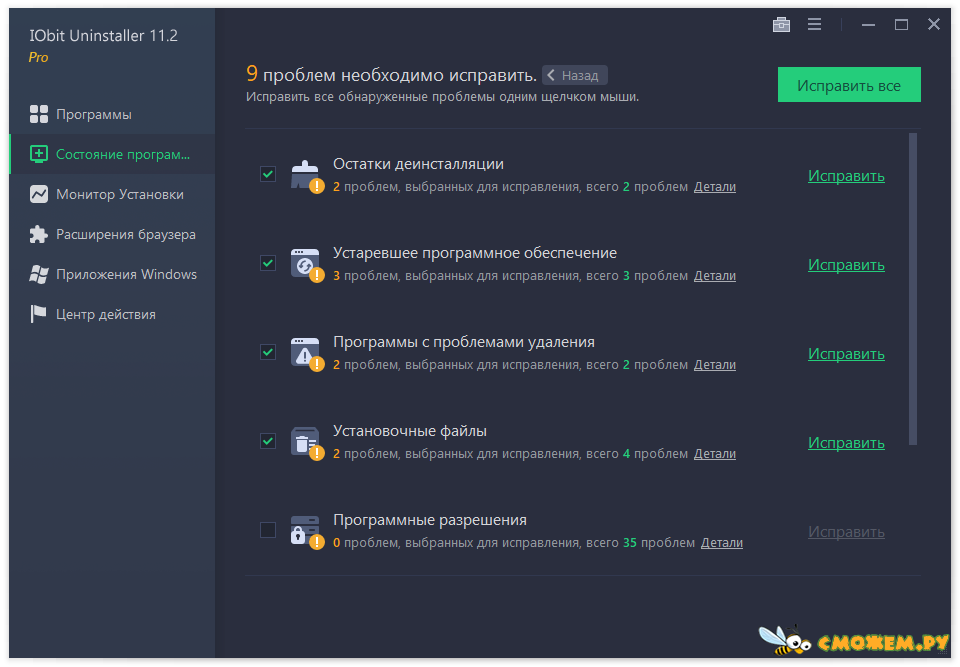
Task: Click the IObit Uninstaller 11.2 title
Action: coord(103,36)
